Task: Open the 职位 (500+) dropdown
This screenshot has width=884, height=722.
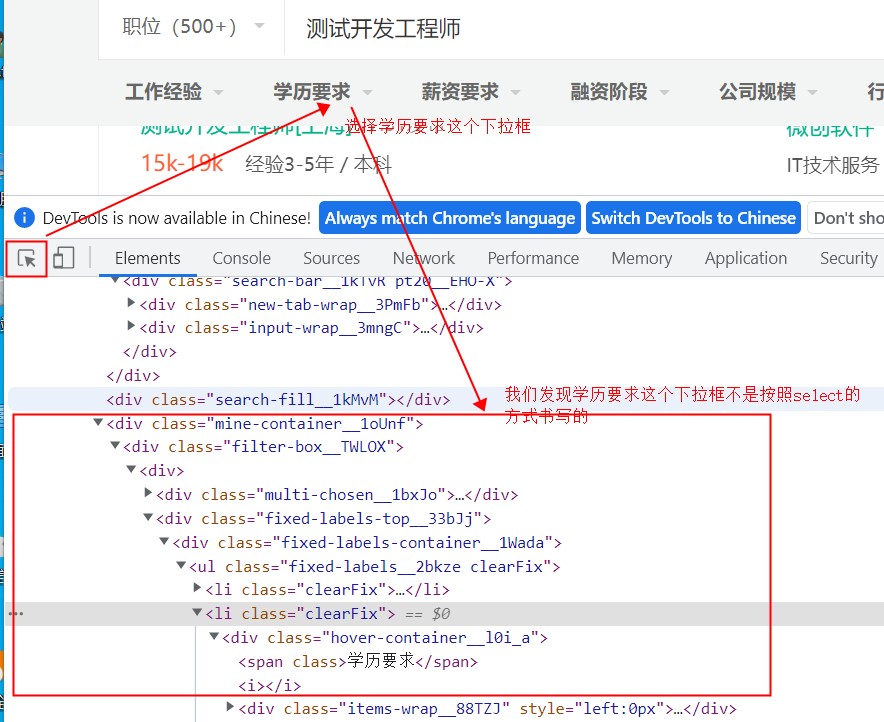Action: click(x=193, y=26)
